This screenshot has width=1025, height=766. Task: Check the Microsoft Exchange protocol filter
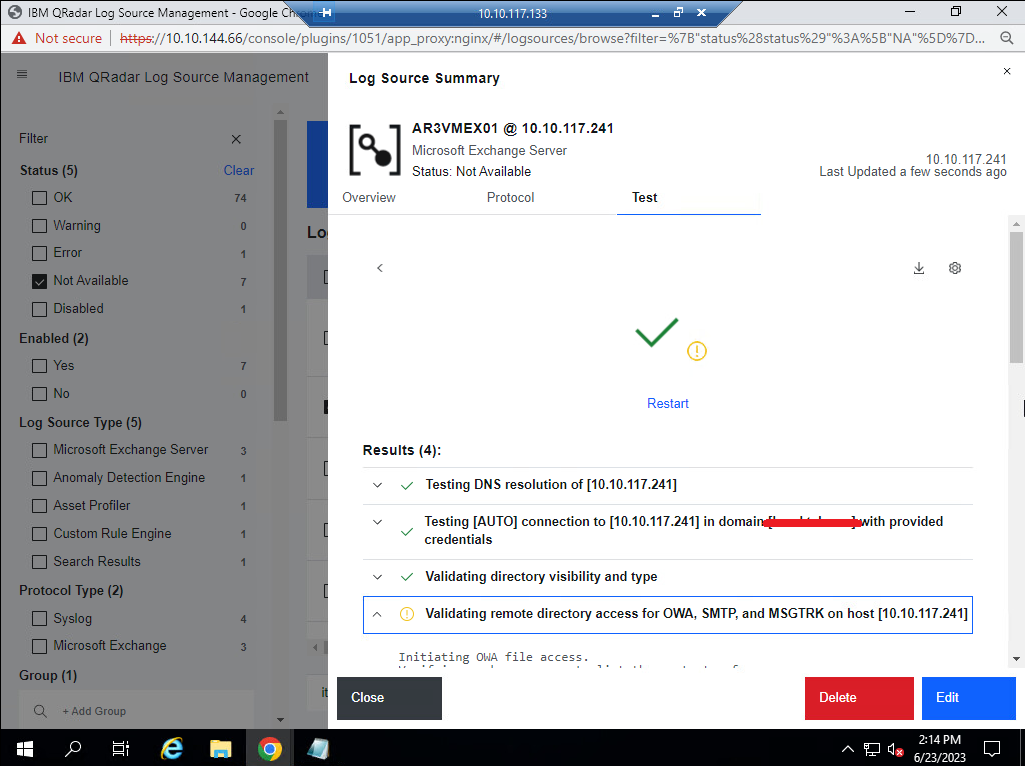pos(39,646)
